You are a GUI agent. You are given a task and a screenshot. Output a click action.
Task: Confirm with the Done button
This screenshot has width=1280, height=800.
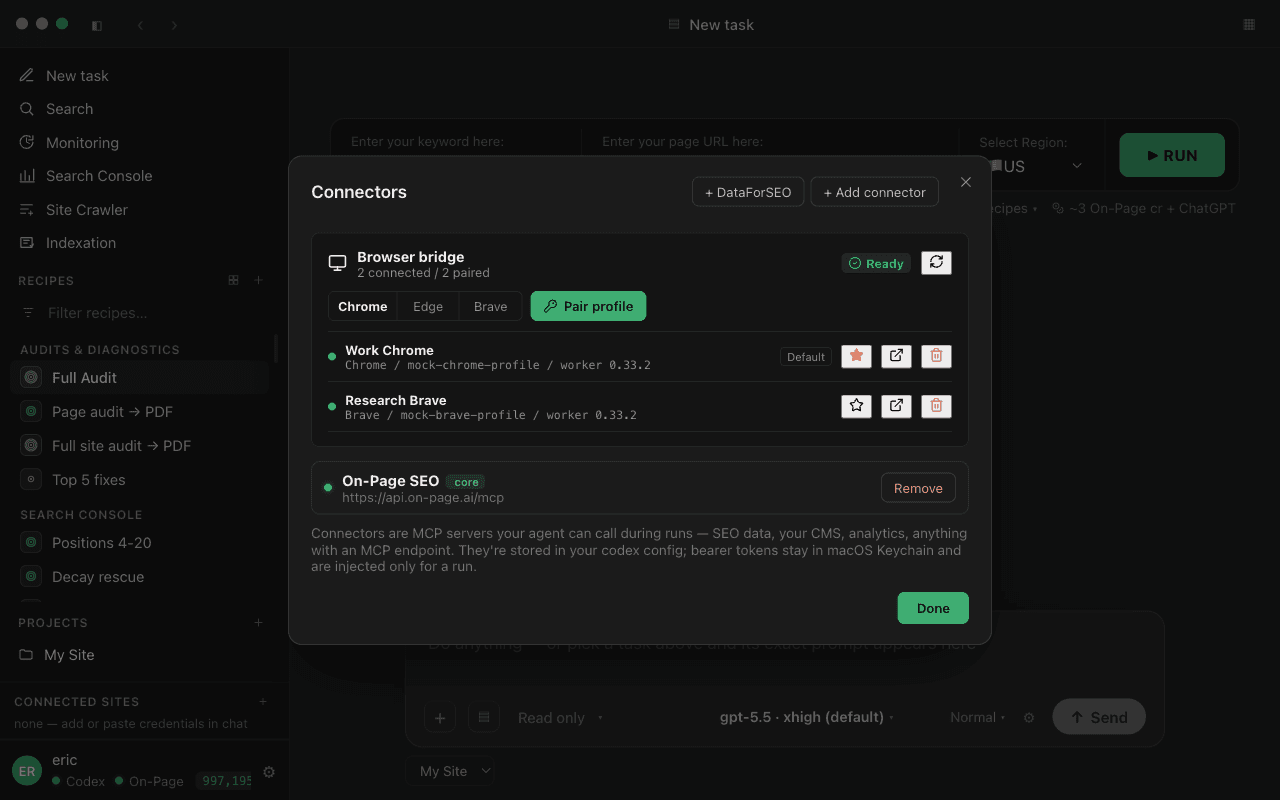click(x=933, y=608)
